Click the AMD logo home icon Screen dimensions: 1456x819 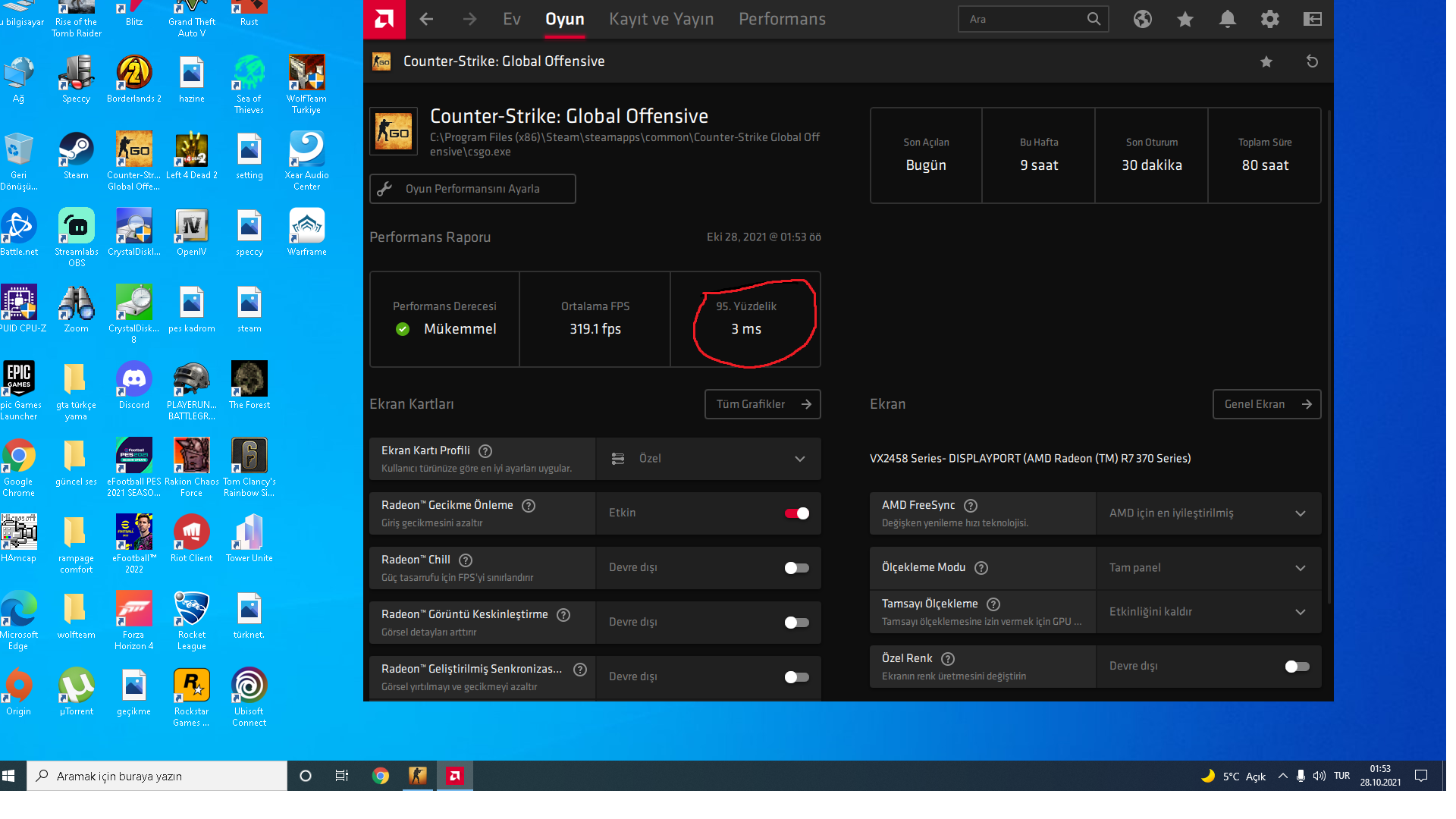[384, 20]
